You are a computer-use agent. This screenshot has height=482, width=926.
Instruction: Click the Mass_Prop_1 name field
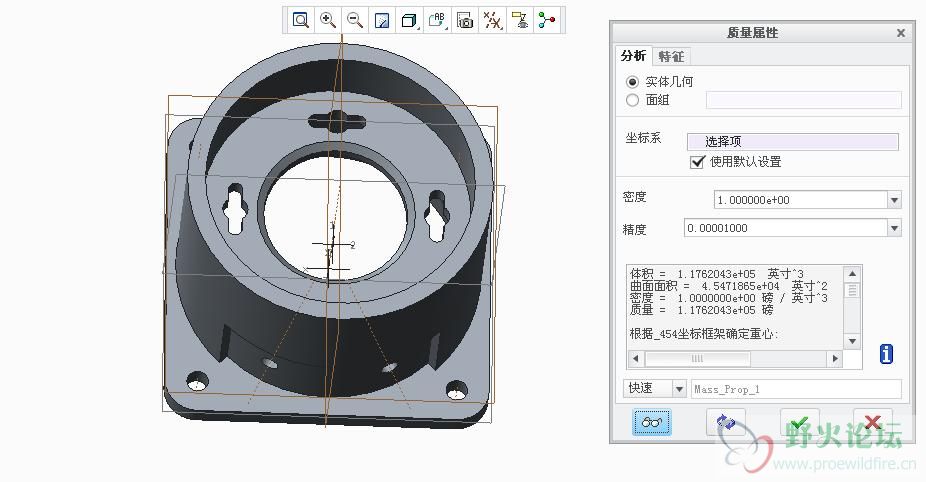point(797,389)
